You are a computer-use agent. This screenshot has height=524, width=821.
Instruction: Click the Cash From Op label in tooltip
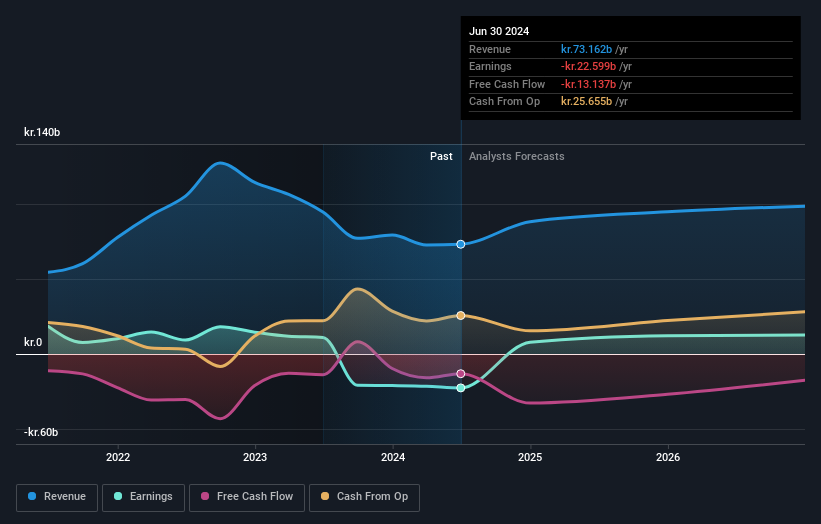pos(504,102)
